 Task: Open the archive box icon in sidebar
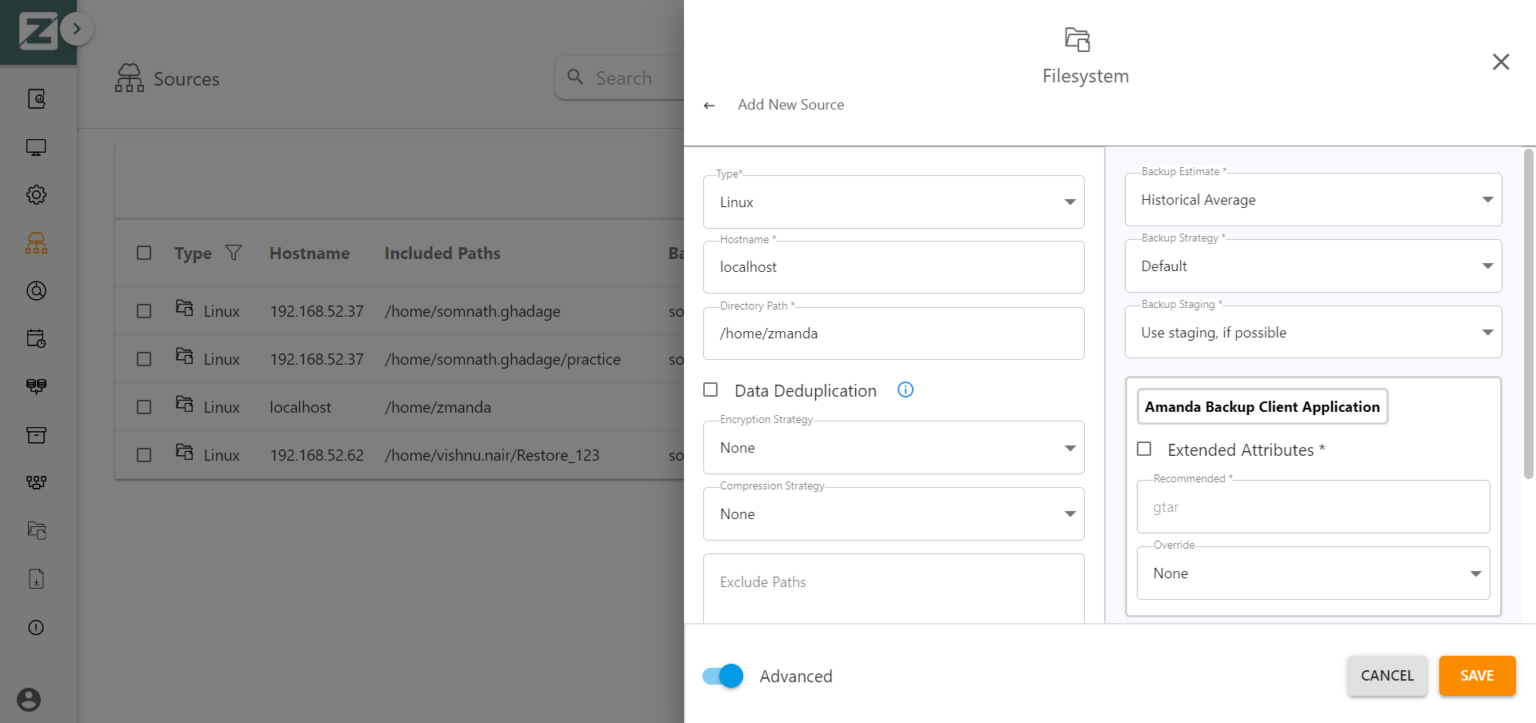(x=36, y=435)
